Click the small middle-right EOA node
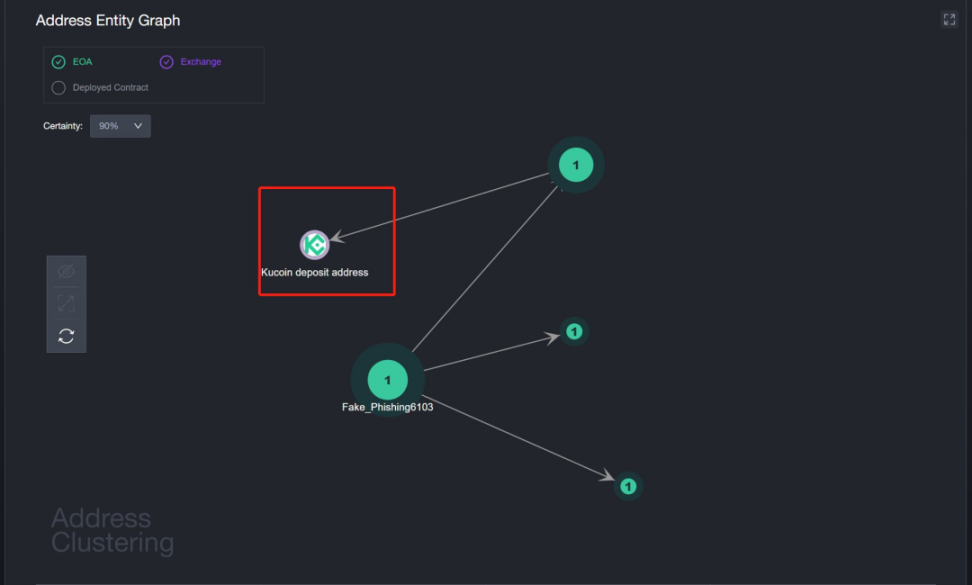 pyautogui.click(x=574, y=332)
